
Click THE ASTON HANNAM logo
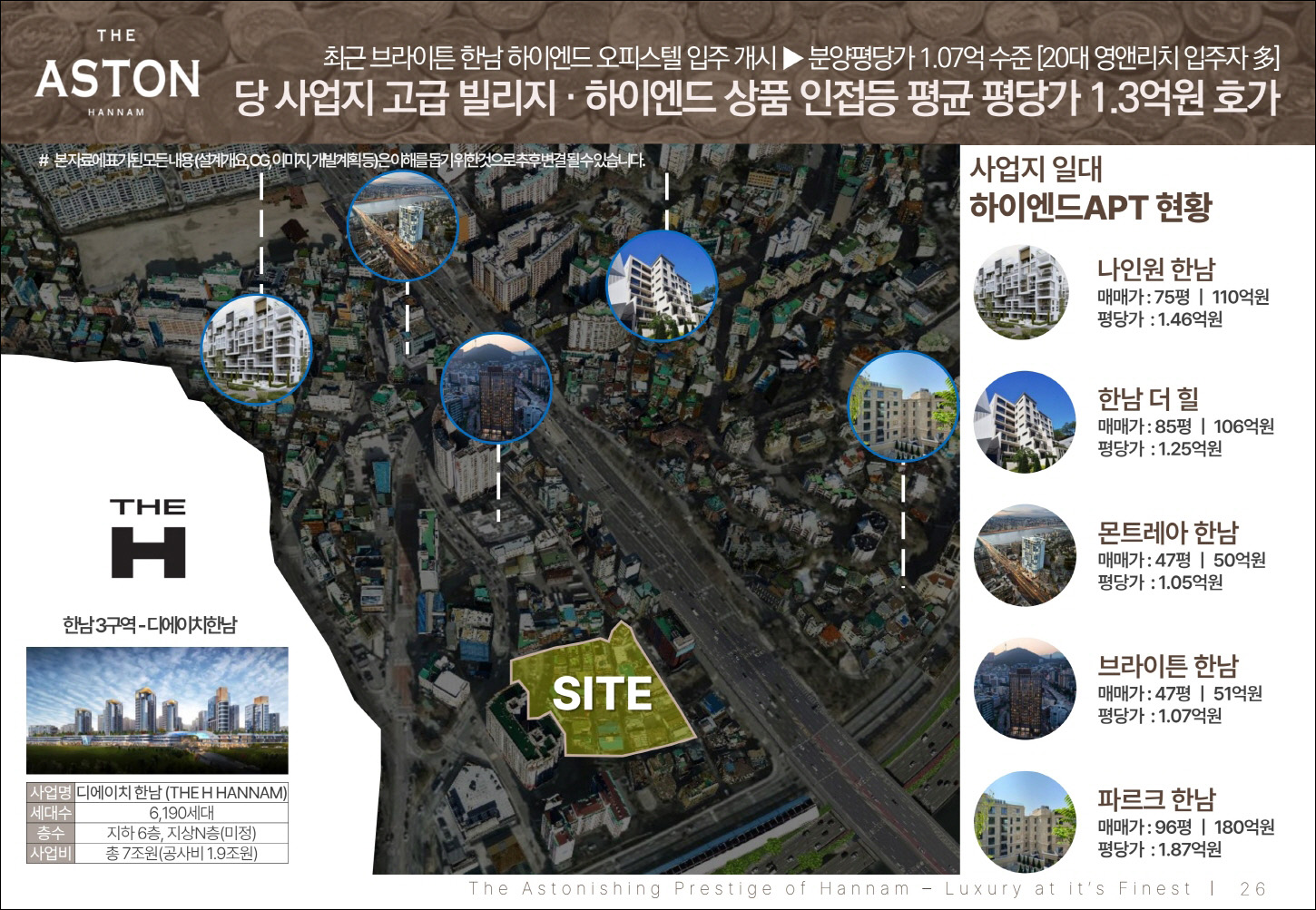[x=117, y=73]
